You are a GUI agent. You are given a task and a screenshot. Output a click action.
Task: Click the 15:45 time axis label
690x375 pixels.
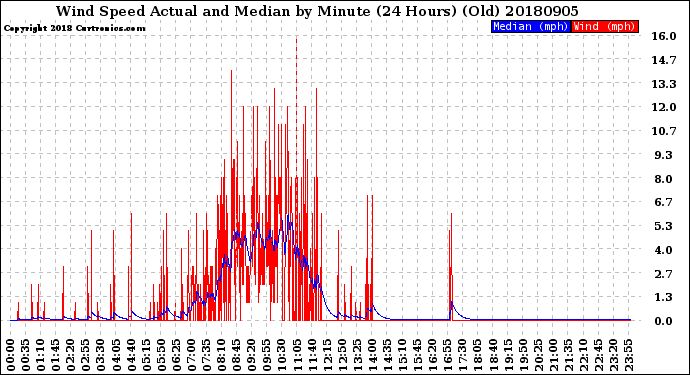418,355
